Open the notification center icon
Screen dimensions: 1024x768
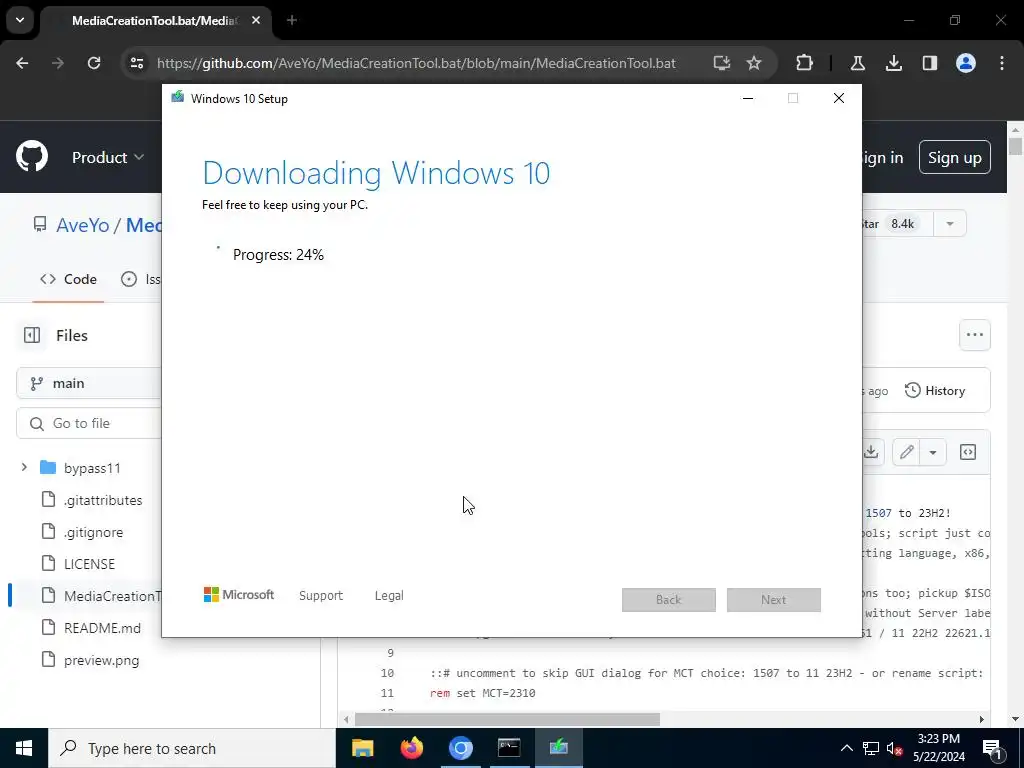[992, 748]
